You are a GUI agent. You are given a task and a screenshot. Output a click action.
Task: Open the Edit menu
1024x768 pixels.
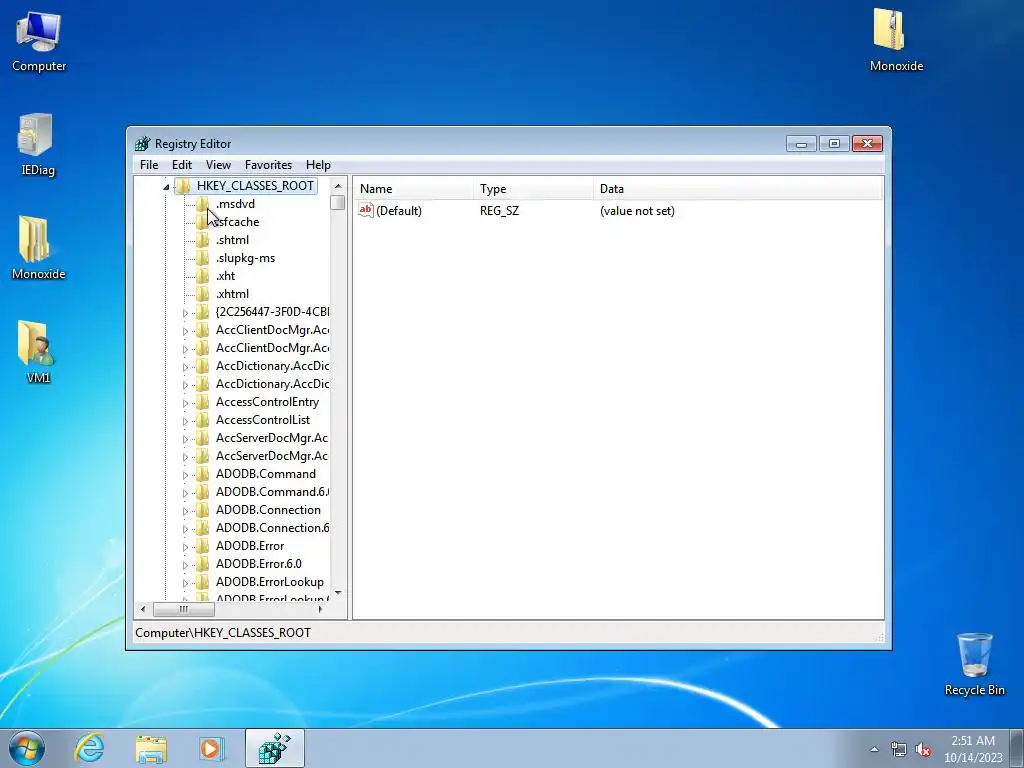pos(182,165)
